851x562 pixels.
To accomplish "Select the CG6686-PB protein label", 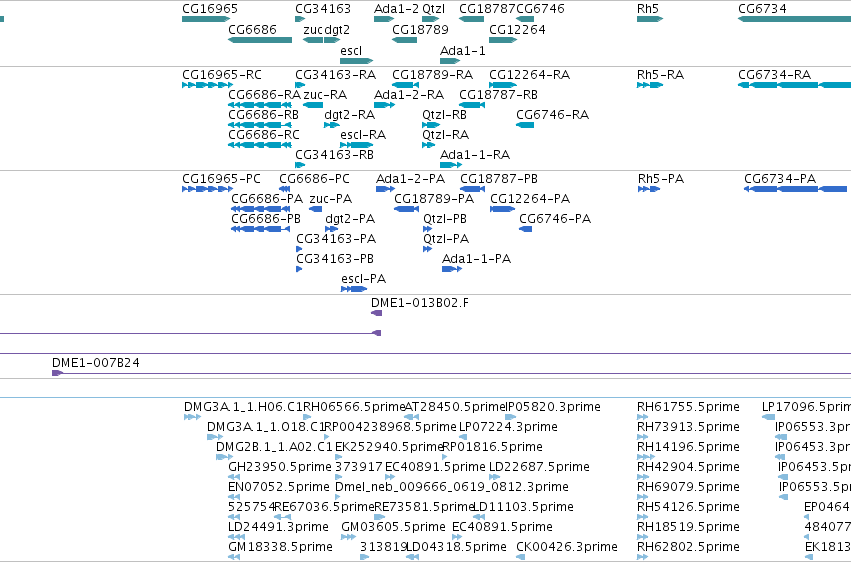I will 266,219.
